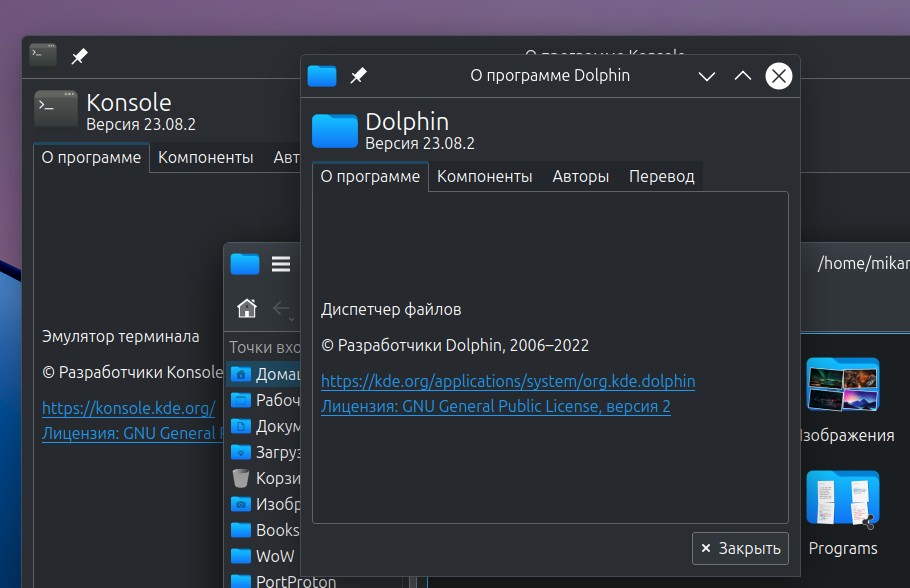
Task: Switch to О программе tab in Dolphin dialog
Action: coord(370,176)
